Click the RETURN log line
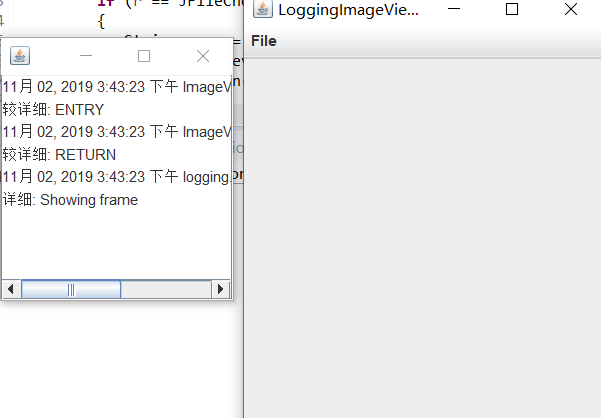 pyautogui.click(x=59, y=155)
